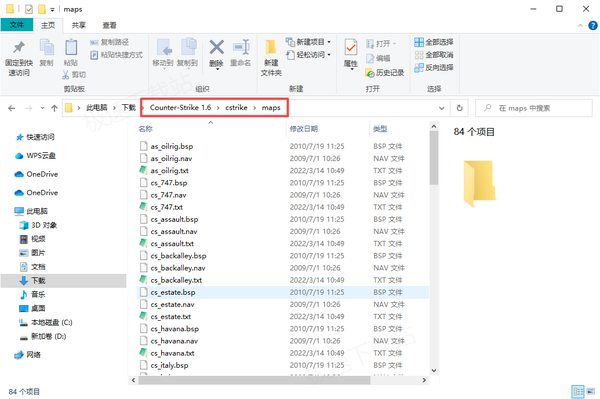600x399 pixels.
Task: Click the Pin to Quick access icon
Action: [19, 57]
